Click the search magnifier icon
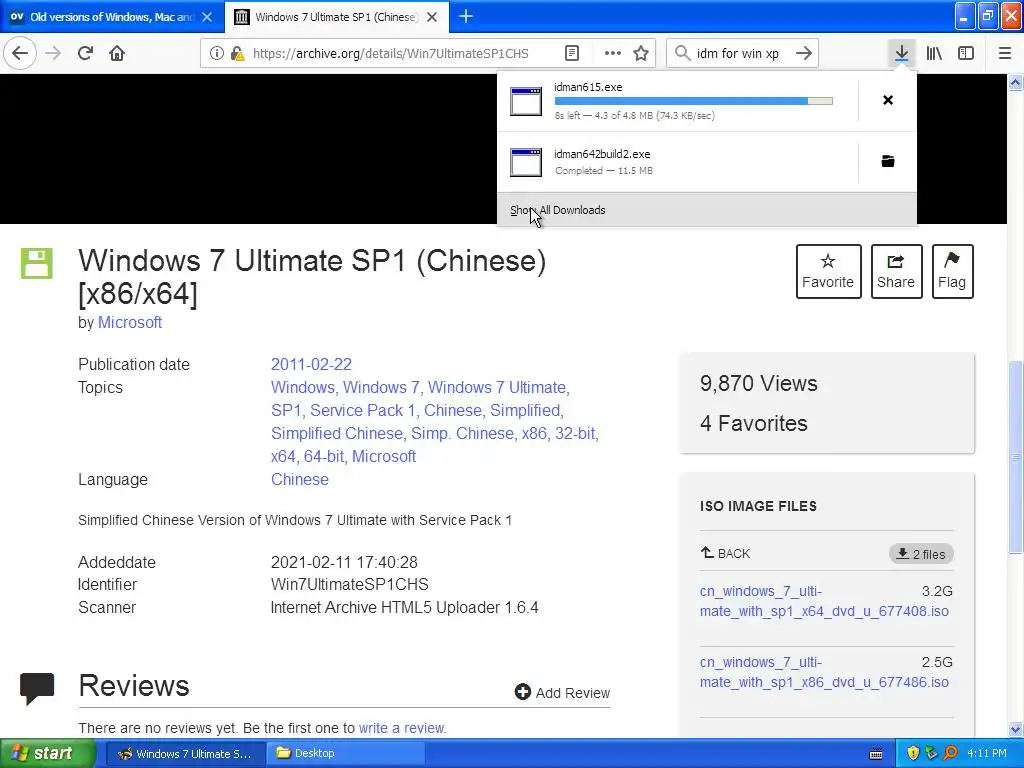 [682, 53]
